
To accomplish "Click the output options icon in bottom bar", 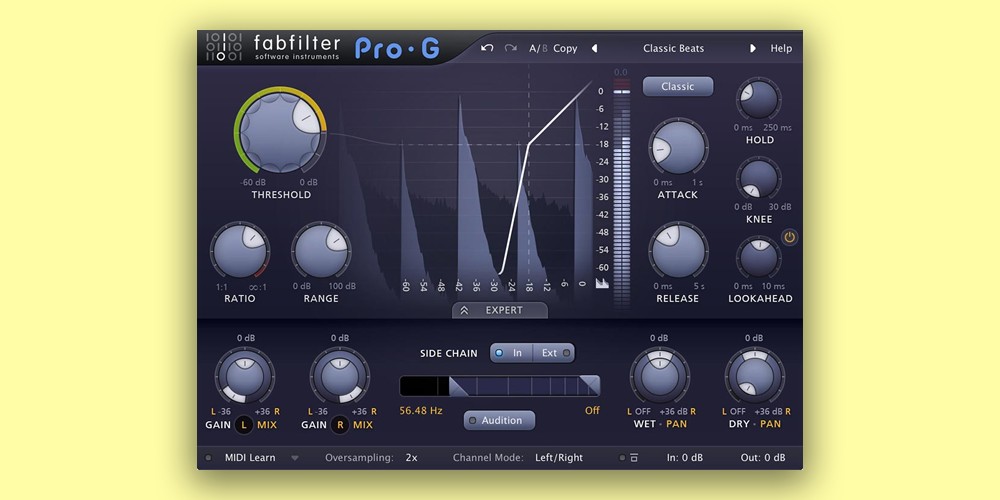I will coord(634,458).
